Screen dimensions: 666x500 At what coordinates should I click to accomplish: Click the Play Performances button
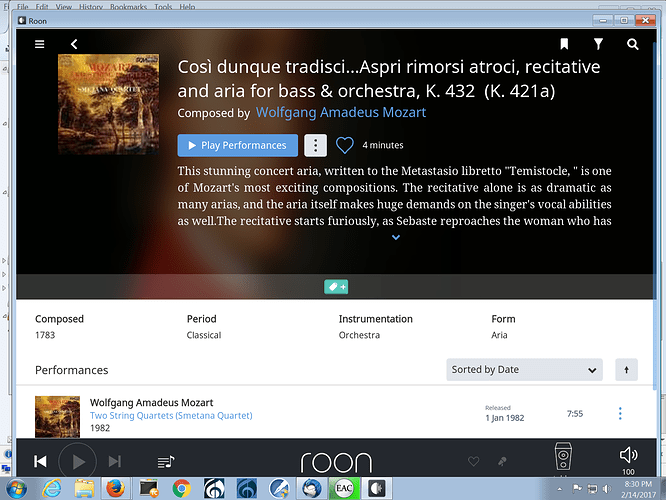pyautogui.click(x=238, y=145)
